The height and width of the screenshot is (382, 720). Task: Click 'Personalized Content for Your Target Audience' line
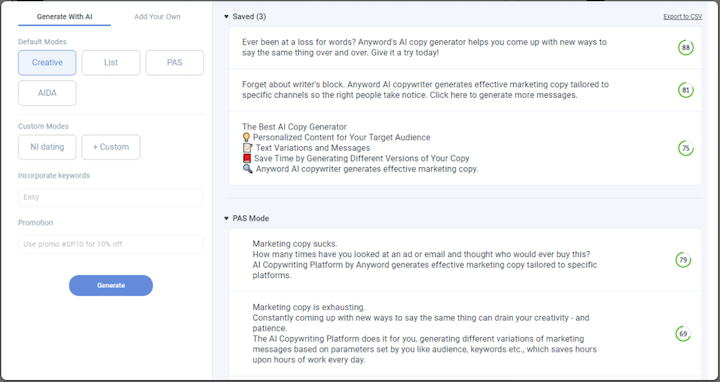coord(342,137)
